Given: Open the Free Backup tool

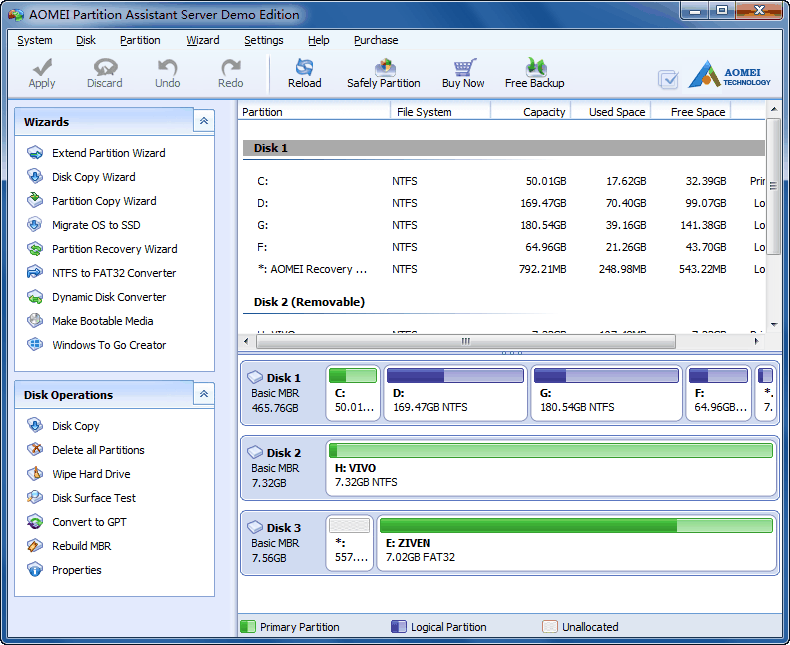Looking at the screenshot, I should 535,74.
